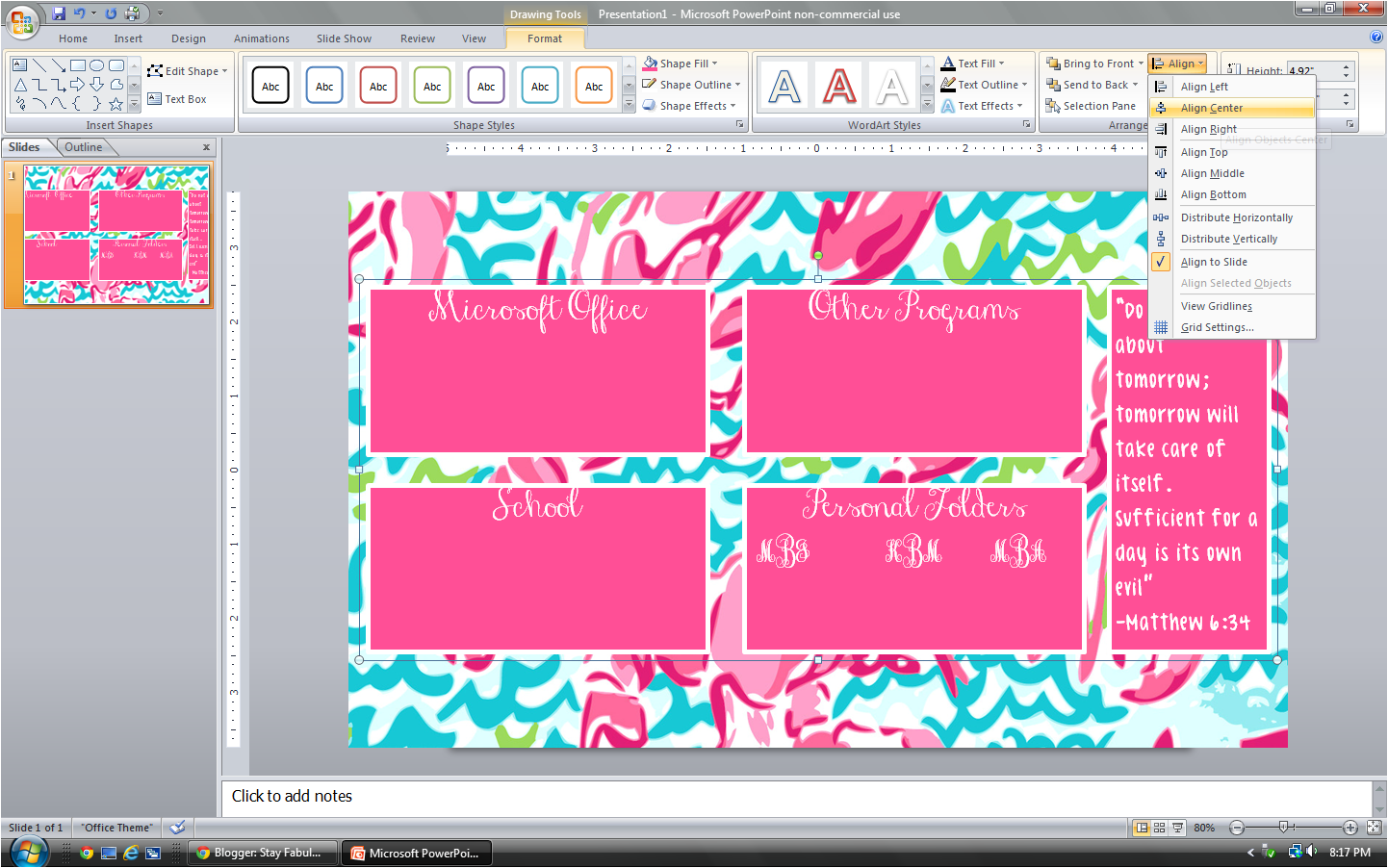Select the Oval shape in Insert Shapes
Image resolution: width=1388 pixels, height=868 pixels.
tap(97, 65)
